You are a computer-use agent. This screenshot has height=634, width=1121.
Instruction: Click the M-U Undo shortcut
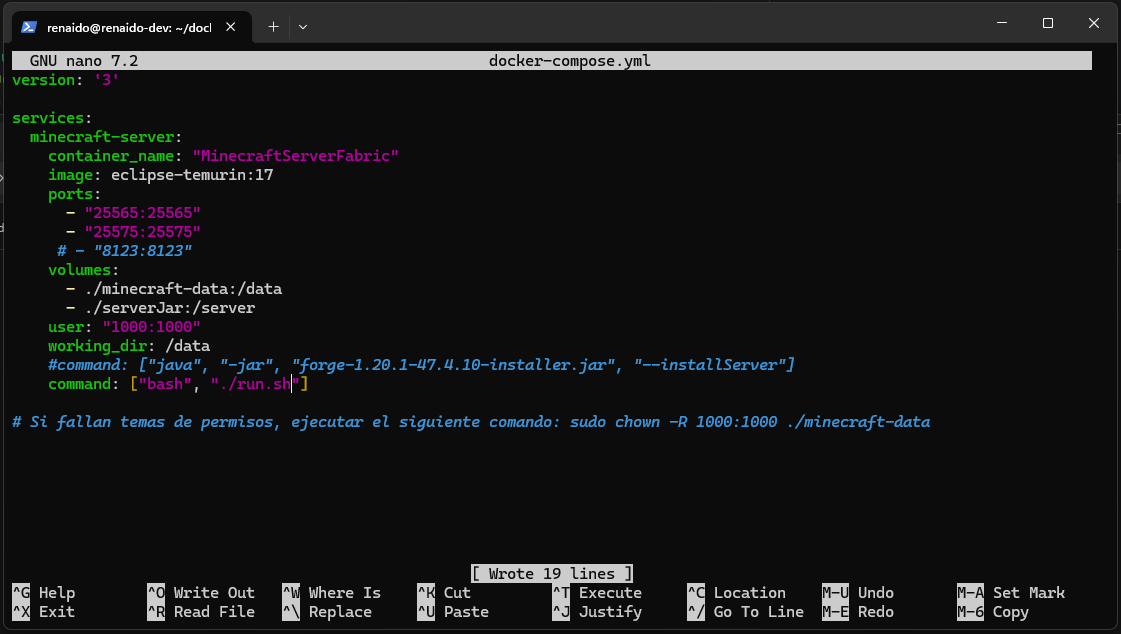click(x=858, y=593)
